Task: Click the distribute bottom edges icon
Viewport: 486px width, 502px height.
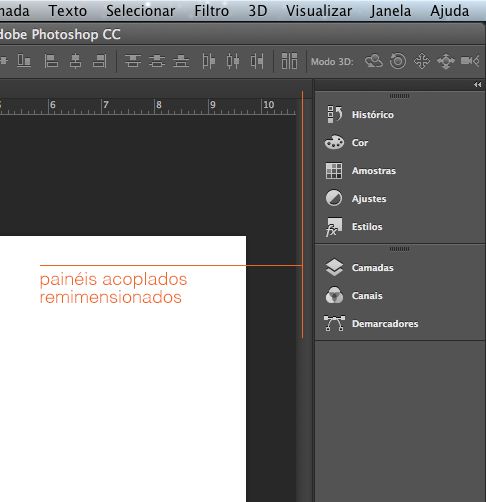Action: pos(181,61)
